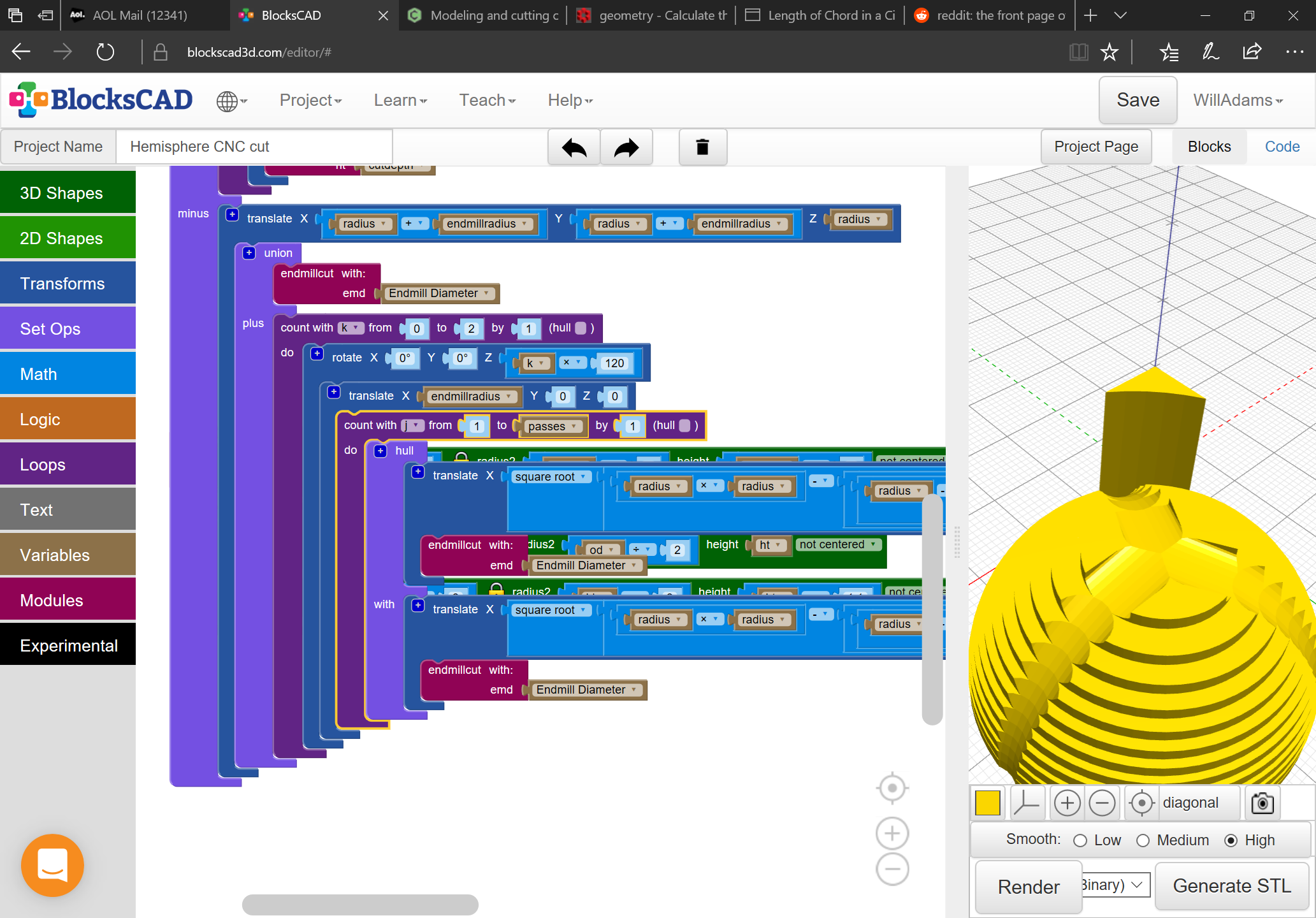Open the STL binary format dropdown
The width and height of the screenshot is (1316, 918).
(1115, 885)
